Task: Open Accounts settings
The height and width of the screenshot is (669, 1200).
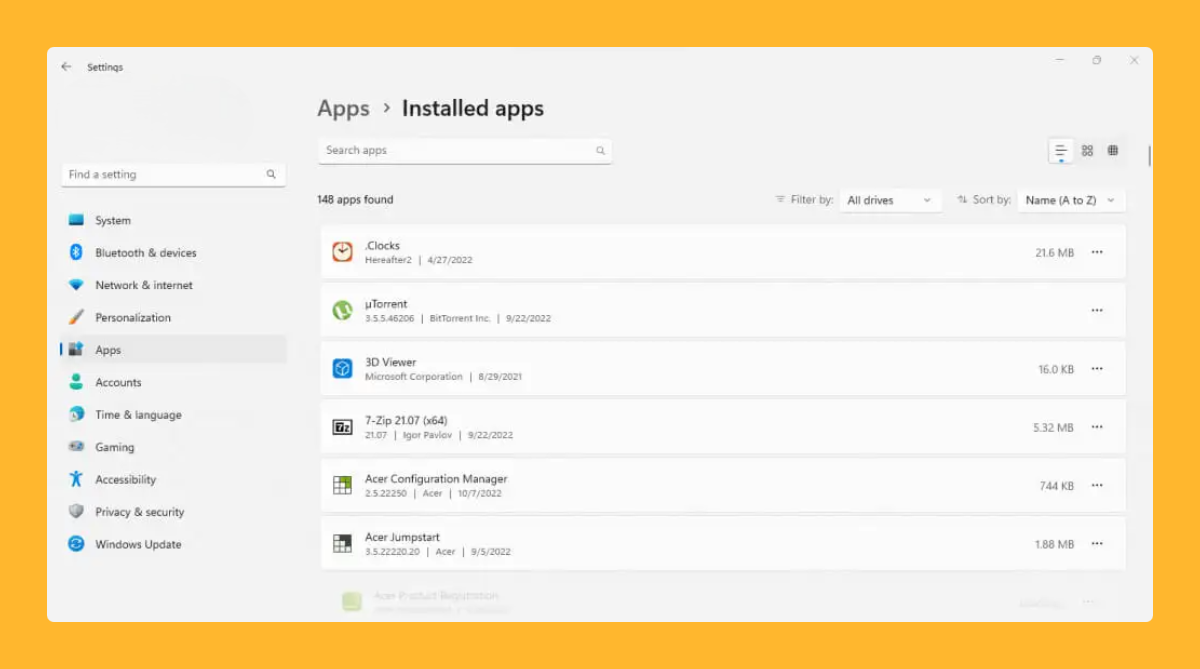Action: [x=173, y=382]
